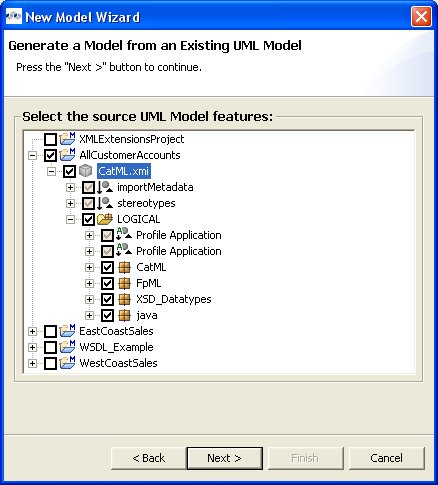438x485 pixels.
Task: Check the EastCoastSales checkbox
Action: (50, 331)
